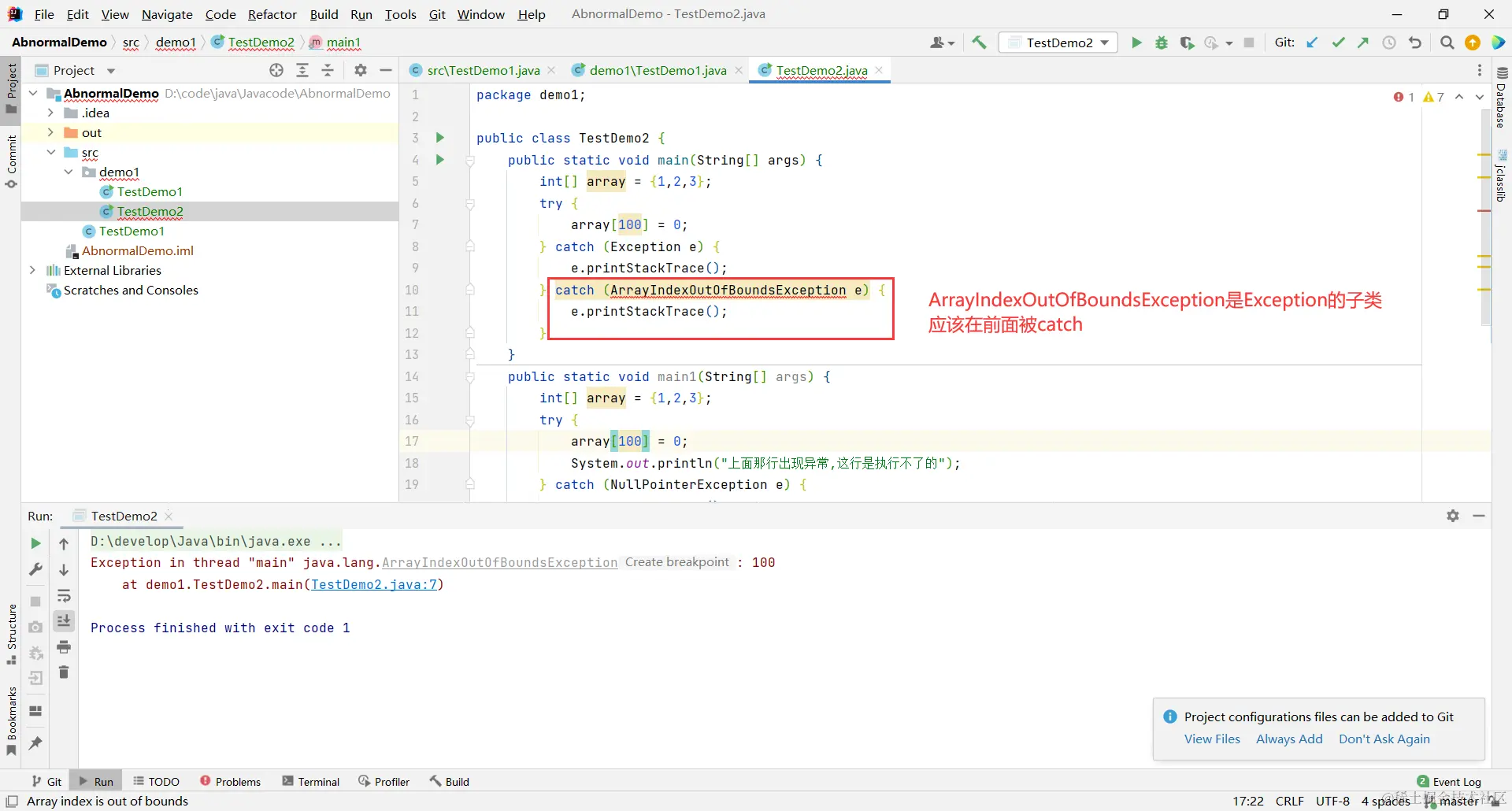Click the wrench icon in the Run panel

click(x=35, y=569)
